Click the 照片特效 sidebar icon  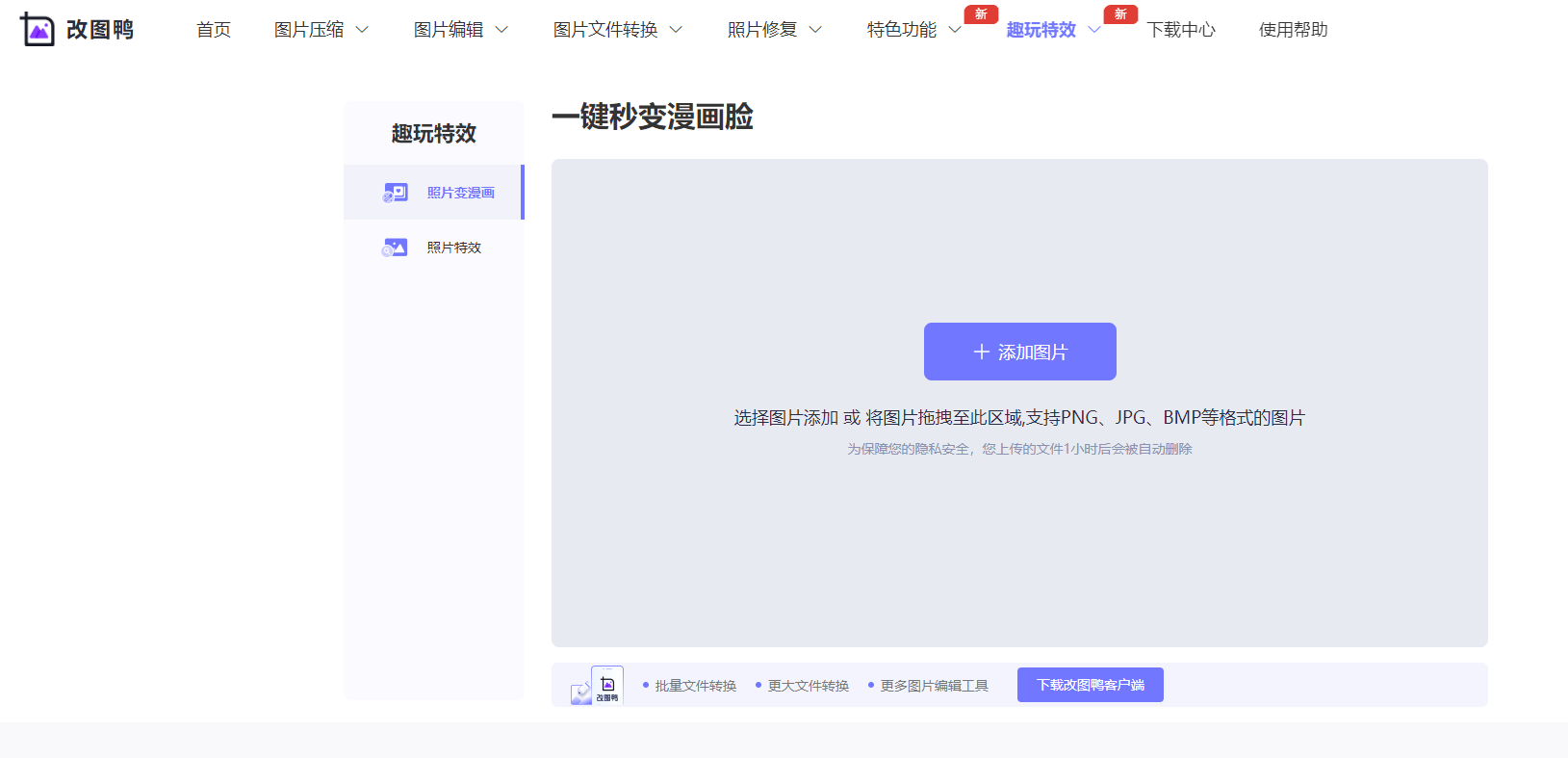(x=395, y=248)
